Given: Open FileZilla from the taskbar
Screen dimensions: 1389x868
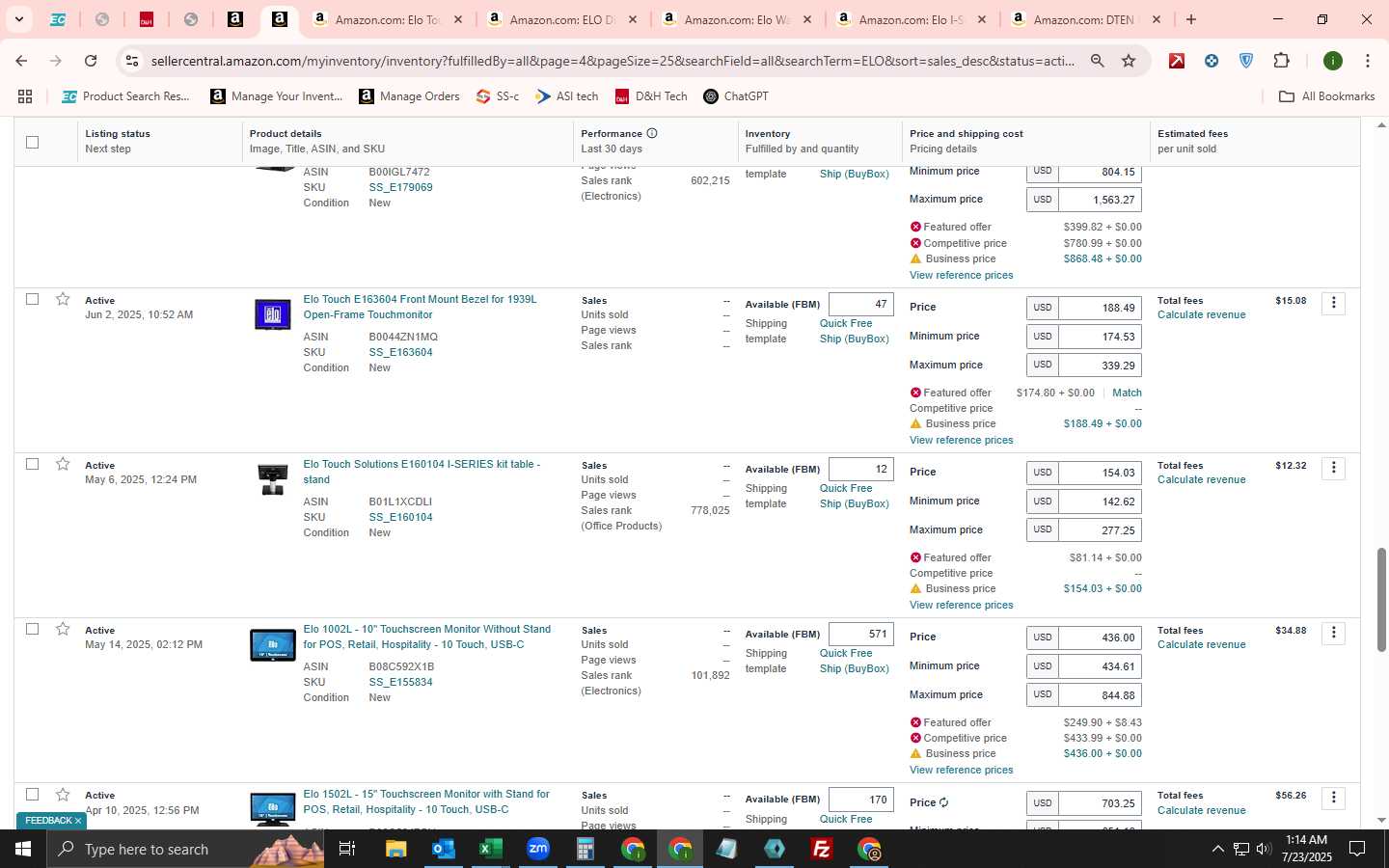Looking at the screenshot, I should tap(822, 849).
